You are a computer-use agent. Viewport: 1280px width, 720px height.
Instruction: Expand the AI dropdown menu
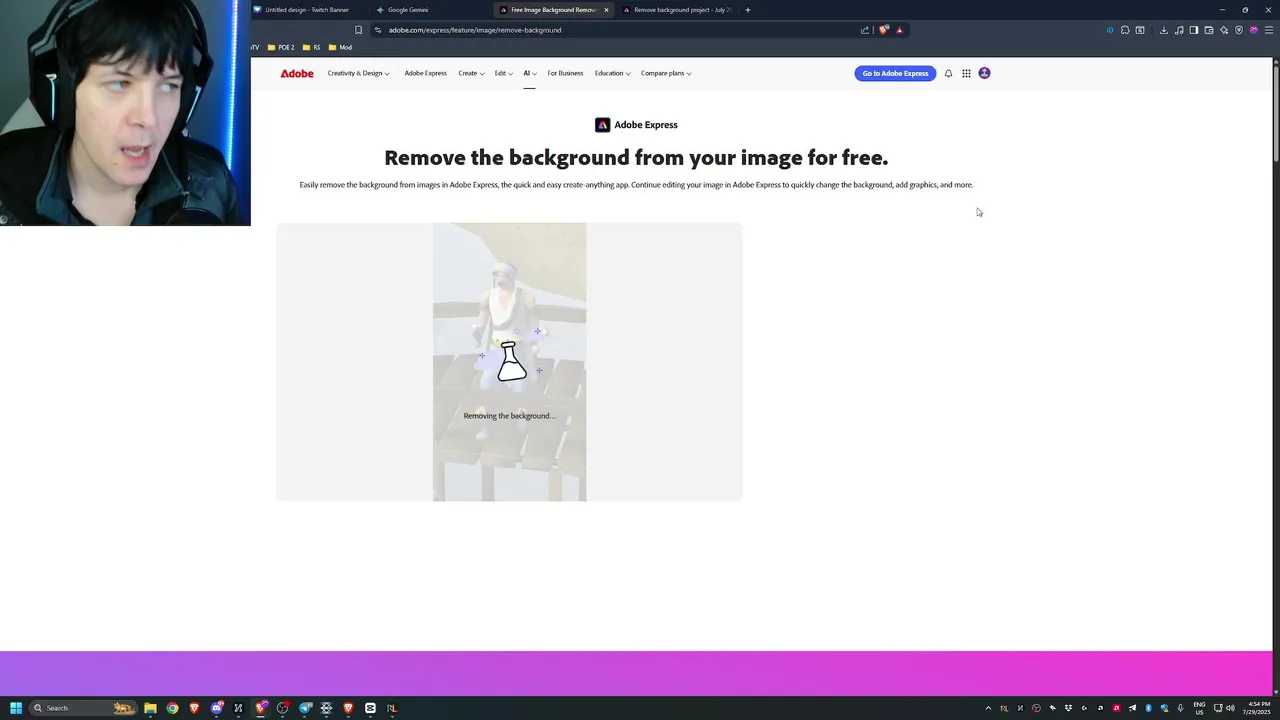530,73
